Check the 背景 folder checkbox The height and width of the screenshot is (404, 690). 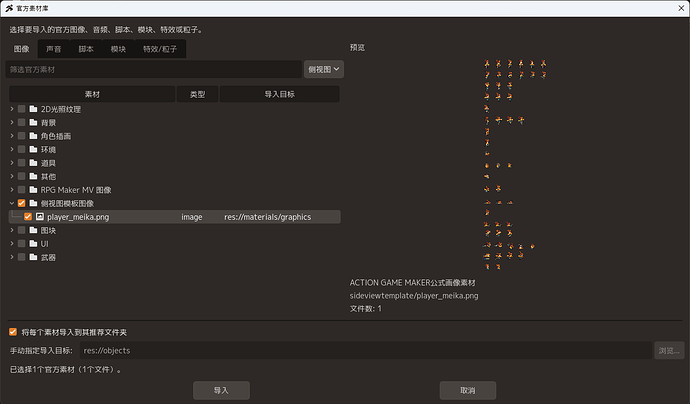coord(21,122)
